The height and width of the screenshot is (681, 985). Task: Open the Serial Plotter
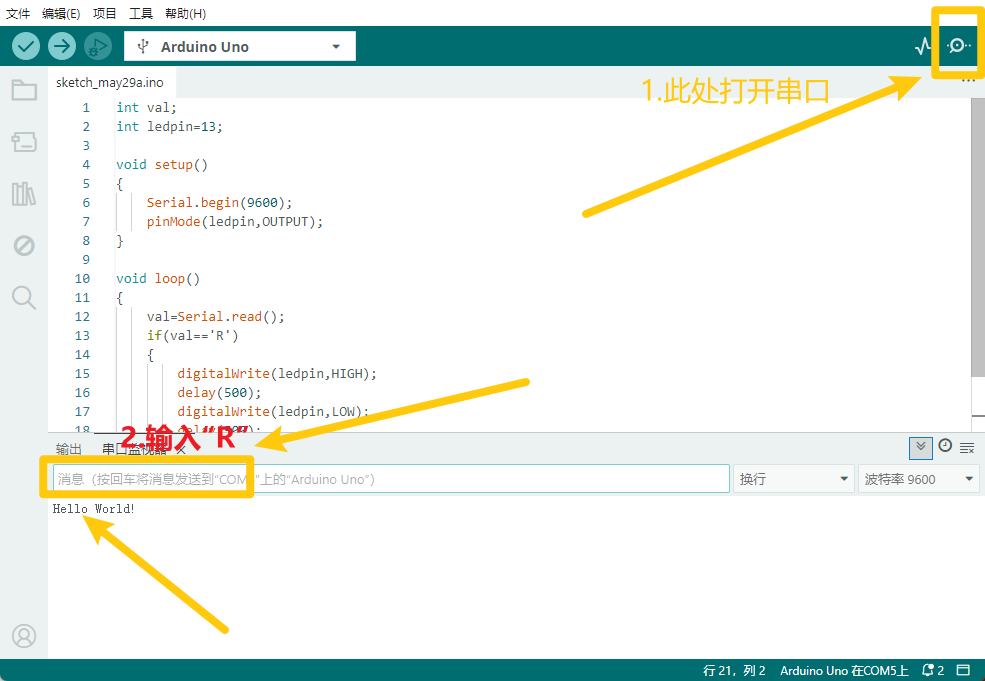click(923, 46)
